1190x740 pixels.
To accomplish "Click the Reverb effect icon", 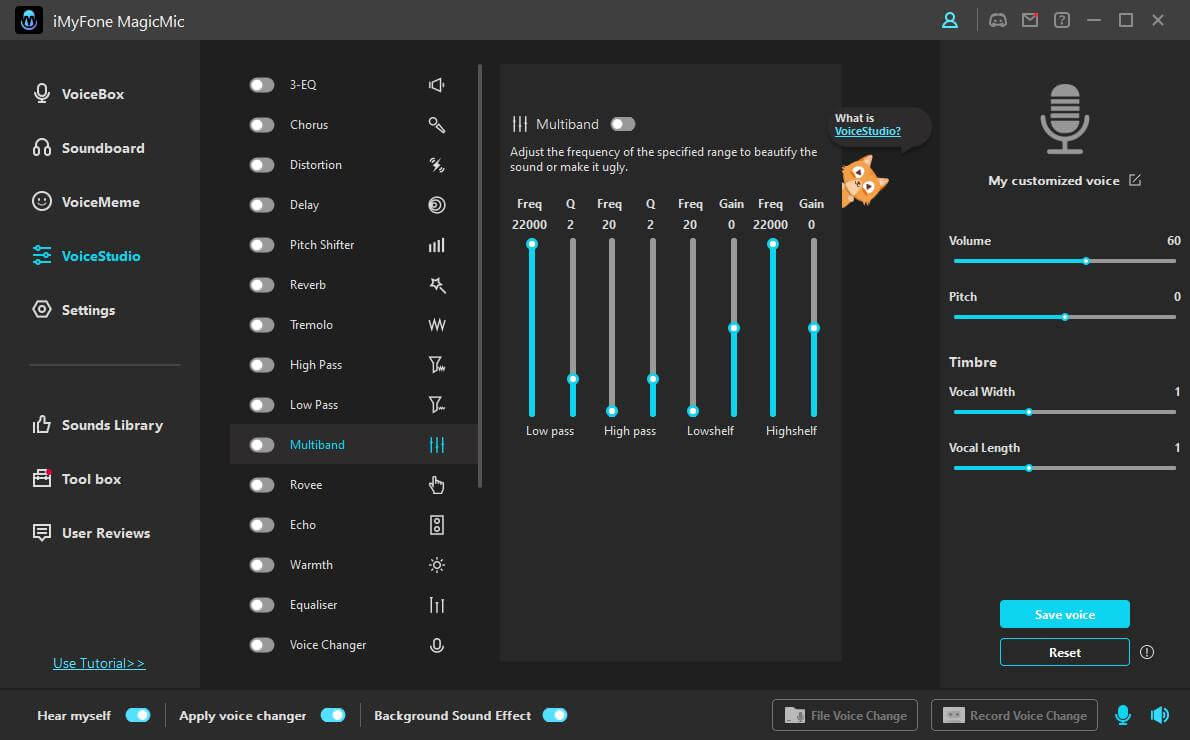I will [436, 285].
